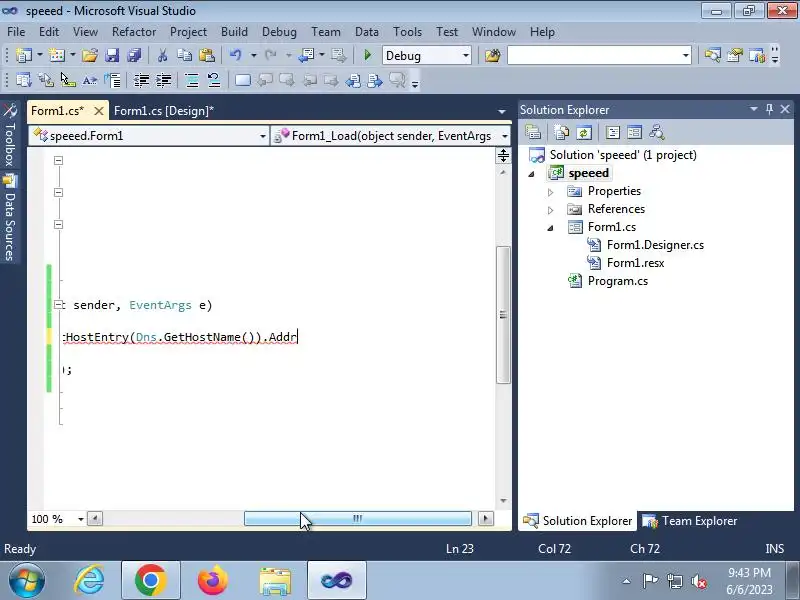This screenshot has width=800, height=600.
Task: Click the Save All icon
Action: click(134, 55)
